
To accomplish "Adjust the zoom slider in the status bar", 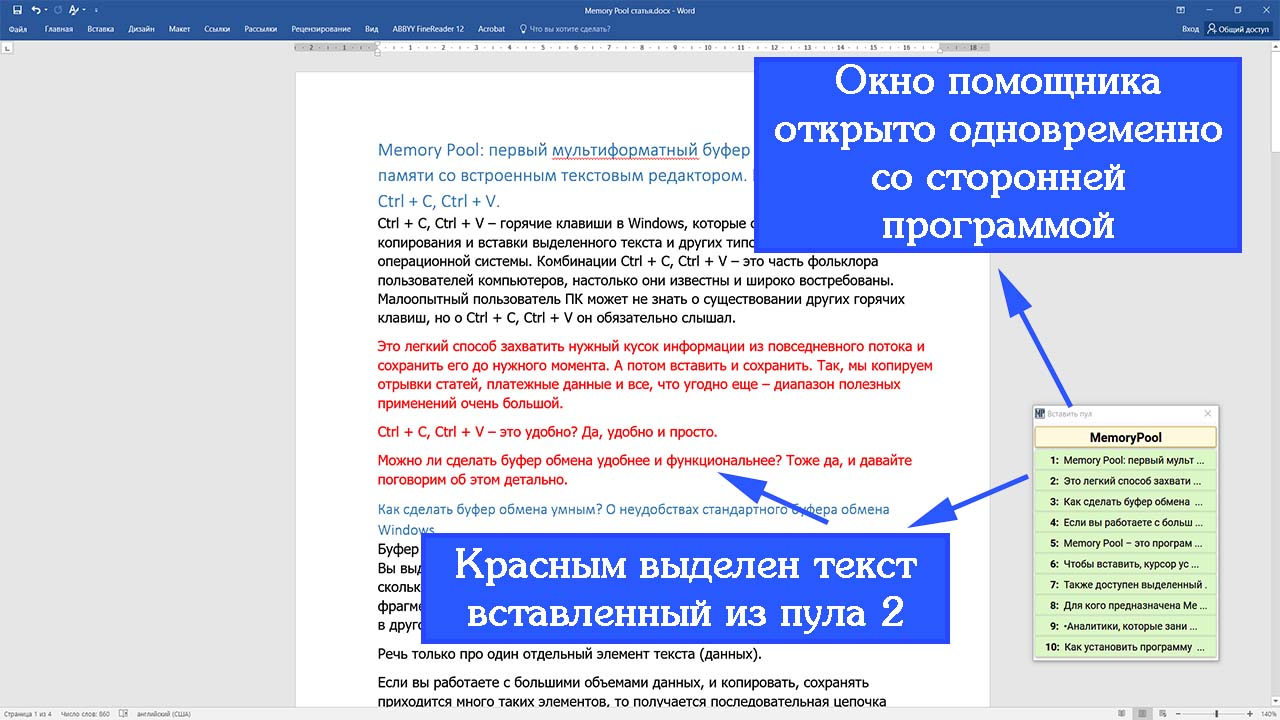I will coord(1217,713).
